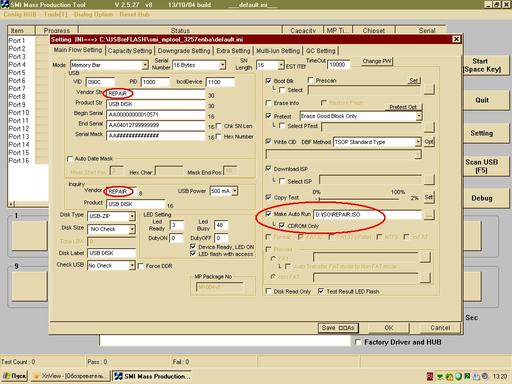Click the Scan USB (F5) button

coord(481,166)
